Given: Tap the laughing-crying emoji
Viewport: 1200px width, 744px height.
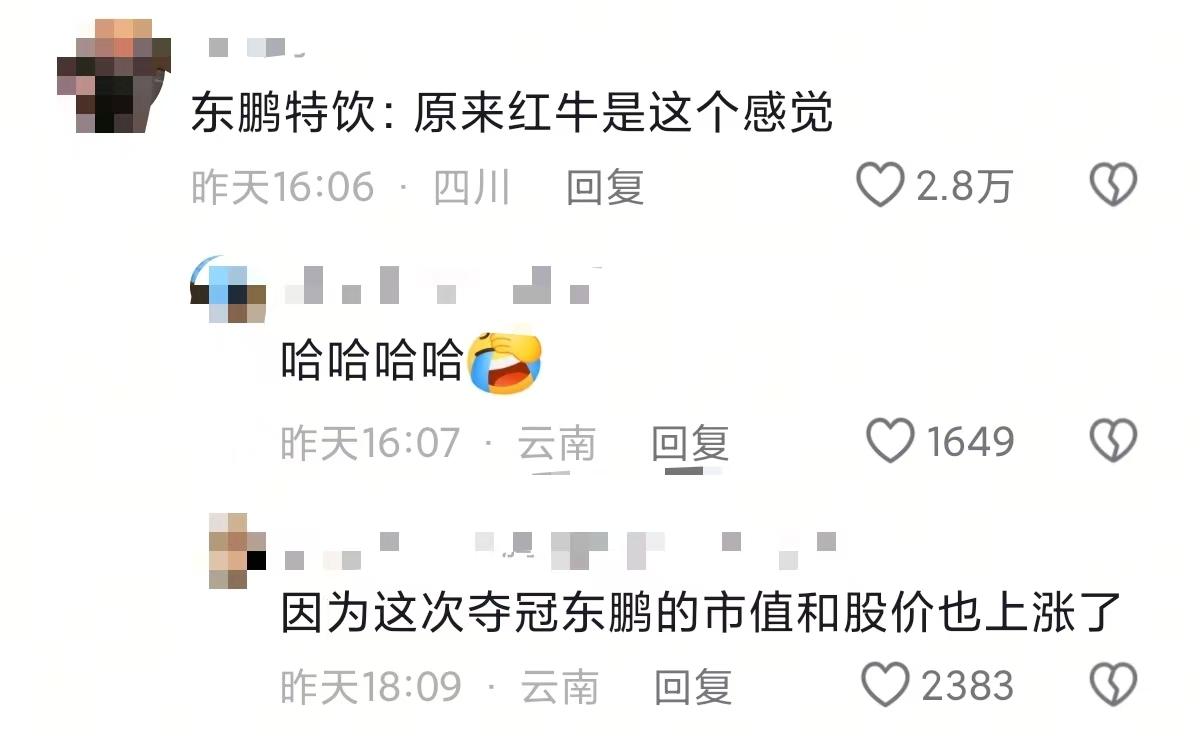Looking at the screenshot, I should (505, 362).
